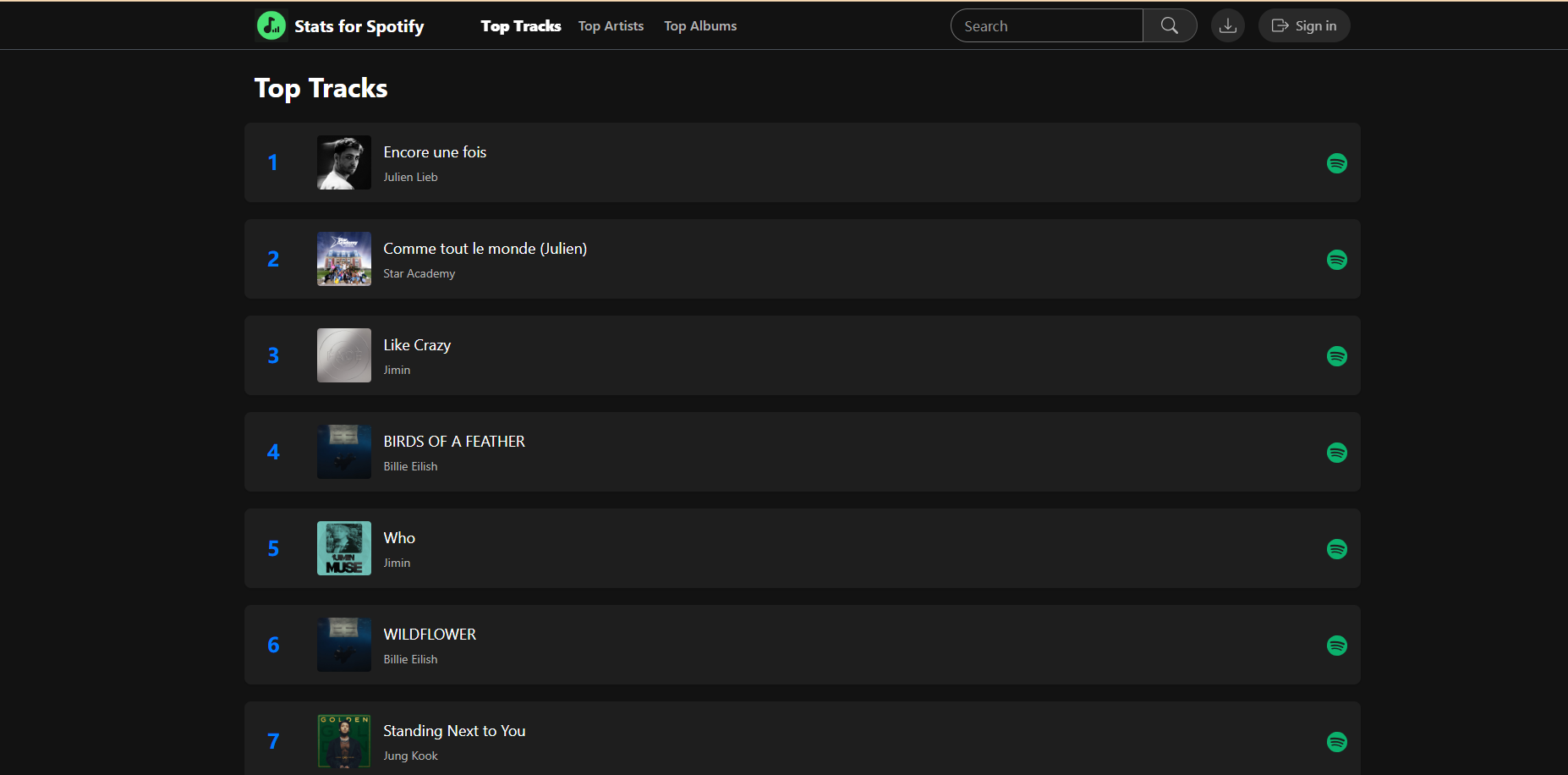Select the Top Tracks navigation item

(520, 25)
